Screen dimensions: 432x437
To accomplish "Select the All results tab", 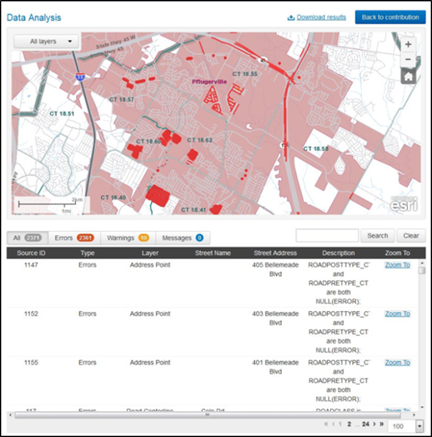I will (x=28, y=238).
